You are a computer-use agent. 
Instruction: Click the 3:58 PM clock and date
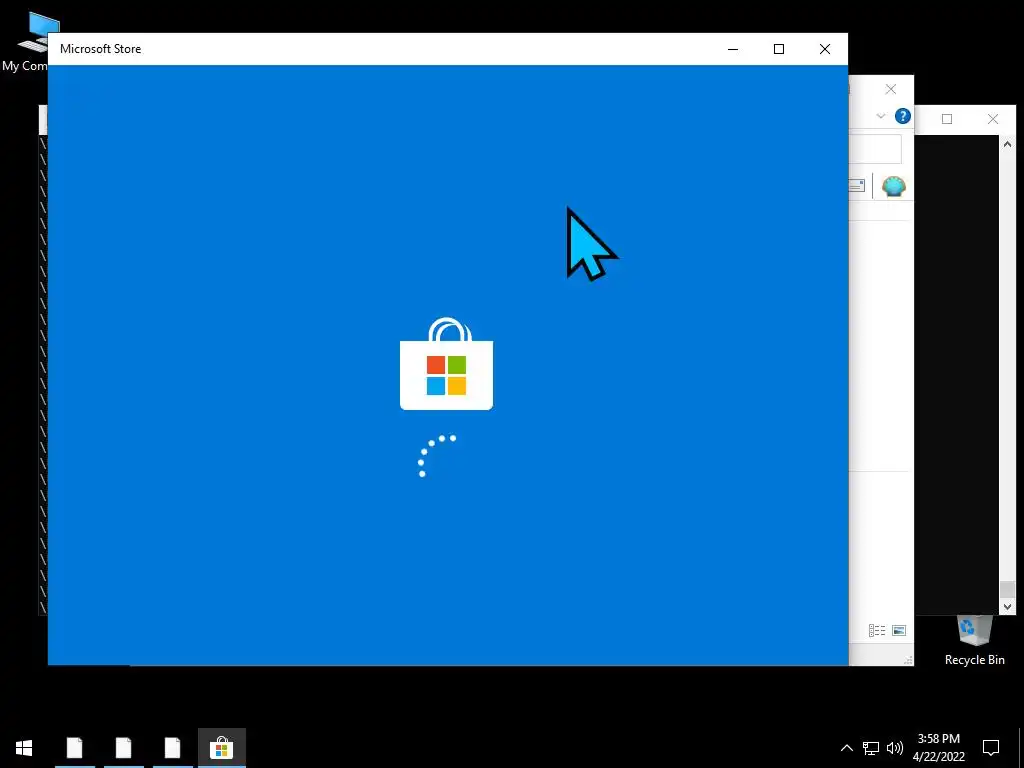tap(938, 748)
